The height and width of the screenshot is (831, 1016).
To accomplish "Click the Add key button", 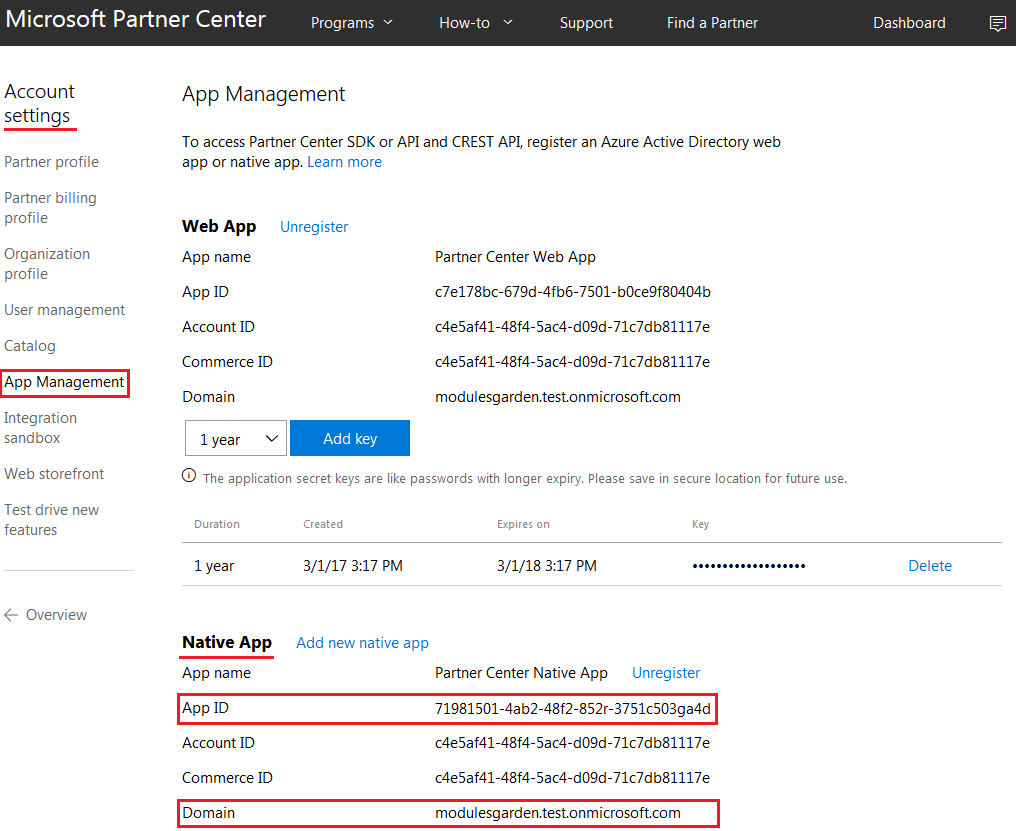I will 350,438.
